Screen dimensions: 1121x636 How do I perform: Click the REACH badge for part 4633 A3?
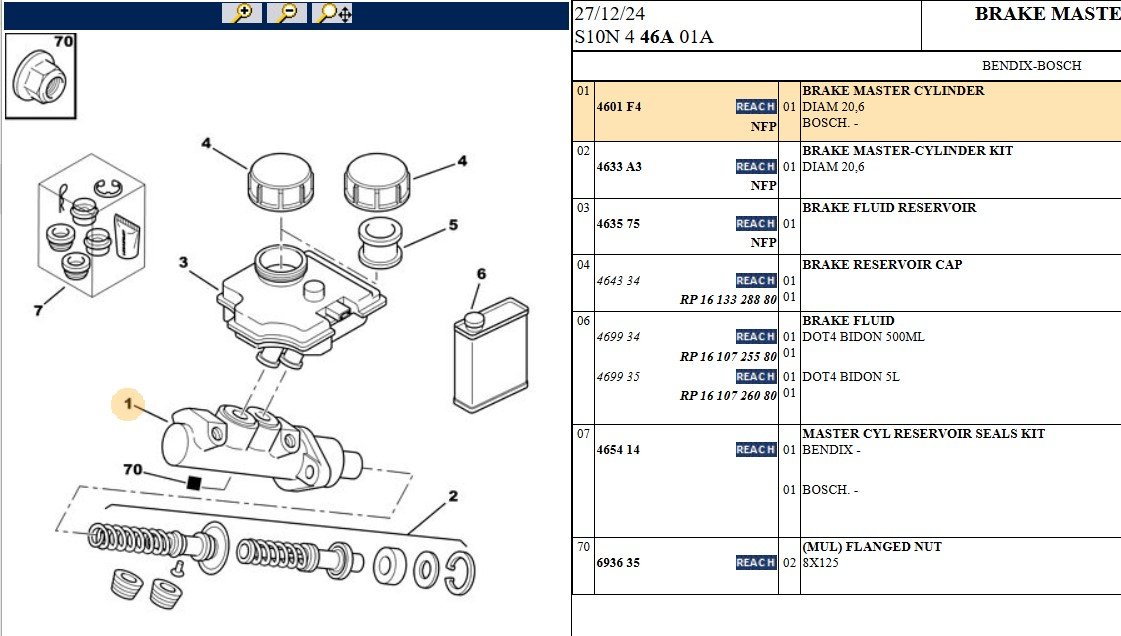click(756, 167)
